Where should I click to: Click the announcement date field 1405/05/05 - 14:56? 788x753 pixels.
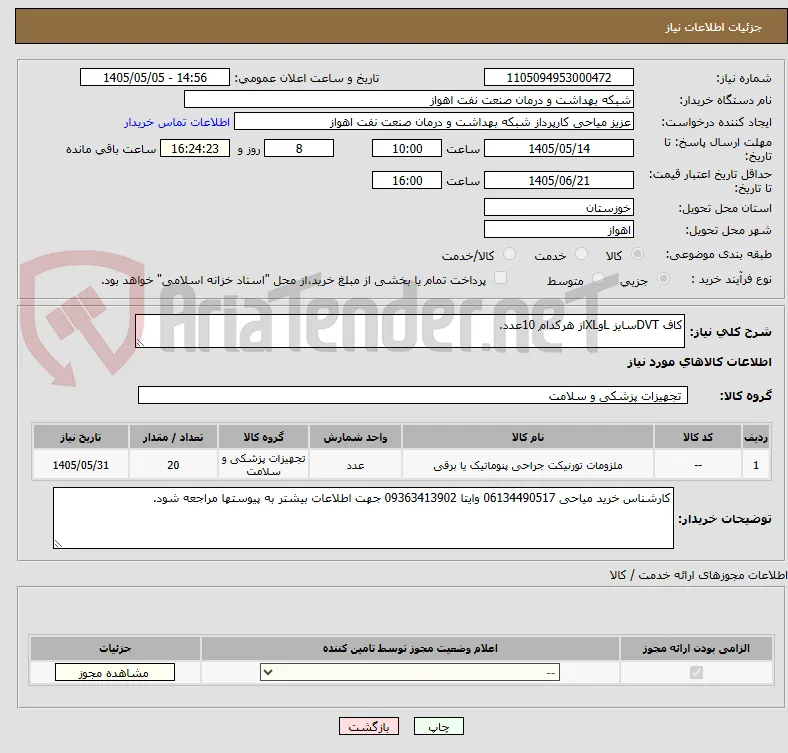click(x=155, y=77)
